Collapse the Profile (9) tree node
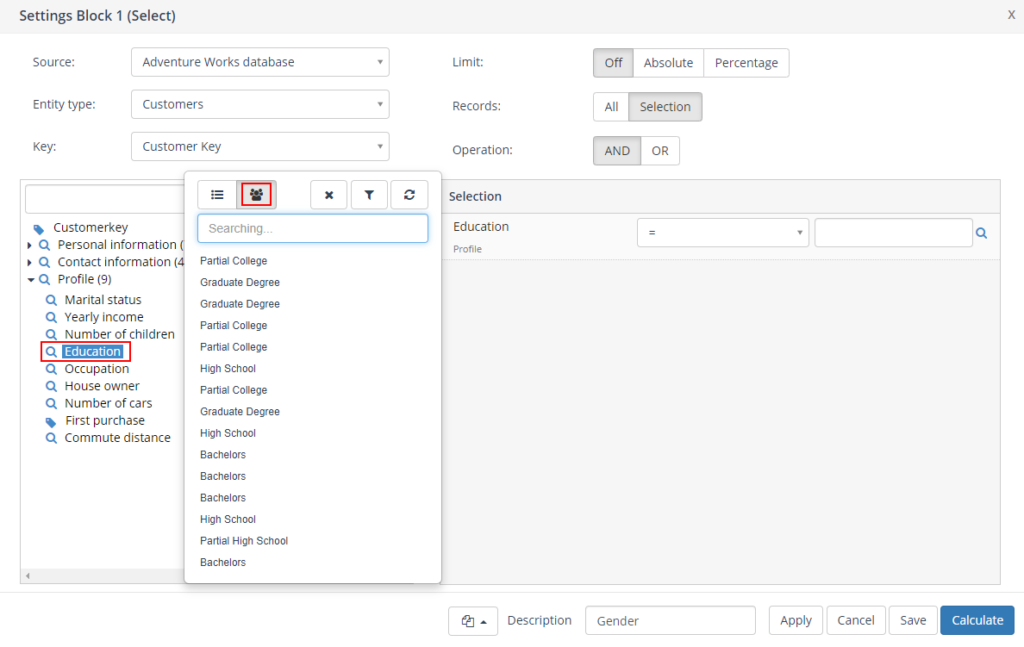The image size is (1024, 647). (31, 280)
